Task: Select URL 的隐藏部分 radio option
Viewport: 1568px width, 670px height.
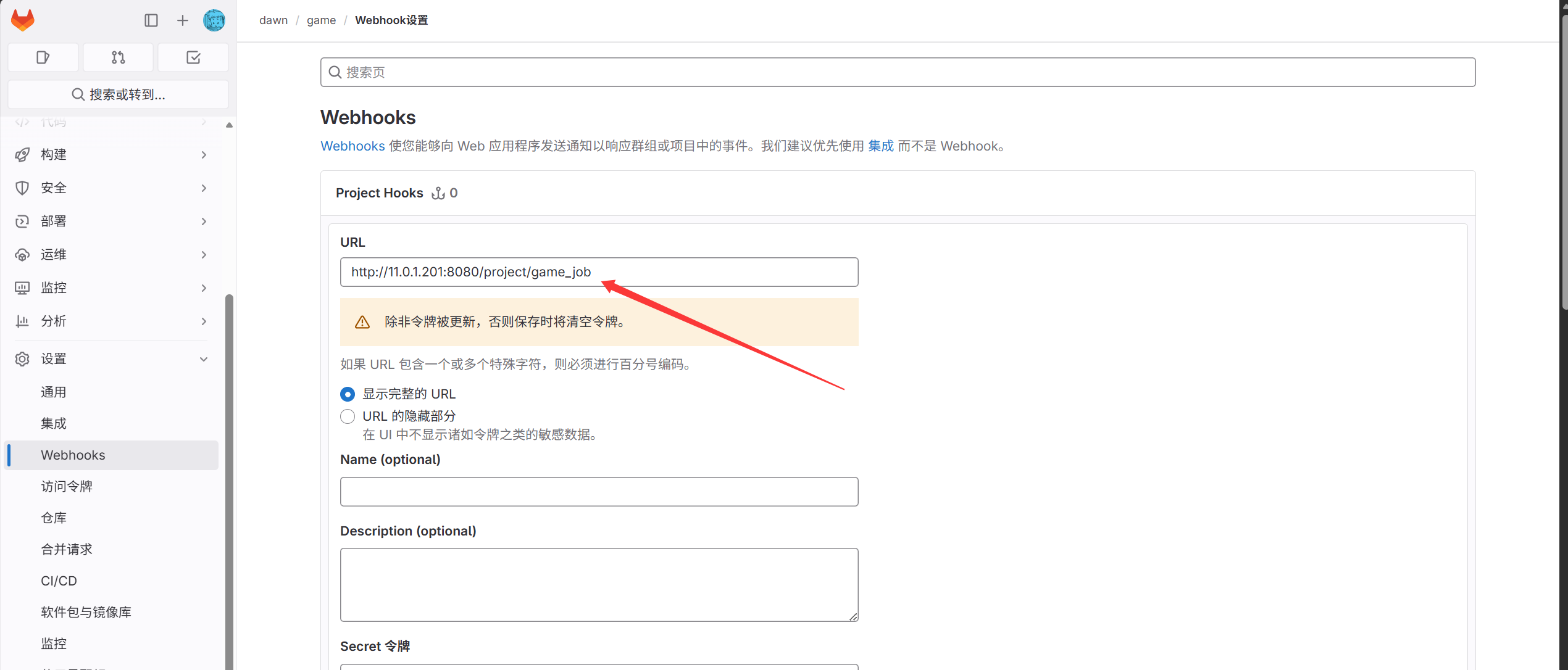Action: pos(348,416)
